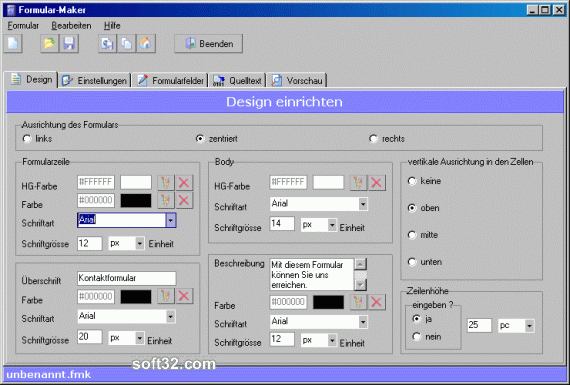Switch to the Einstellungen tab

point(95,80)
